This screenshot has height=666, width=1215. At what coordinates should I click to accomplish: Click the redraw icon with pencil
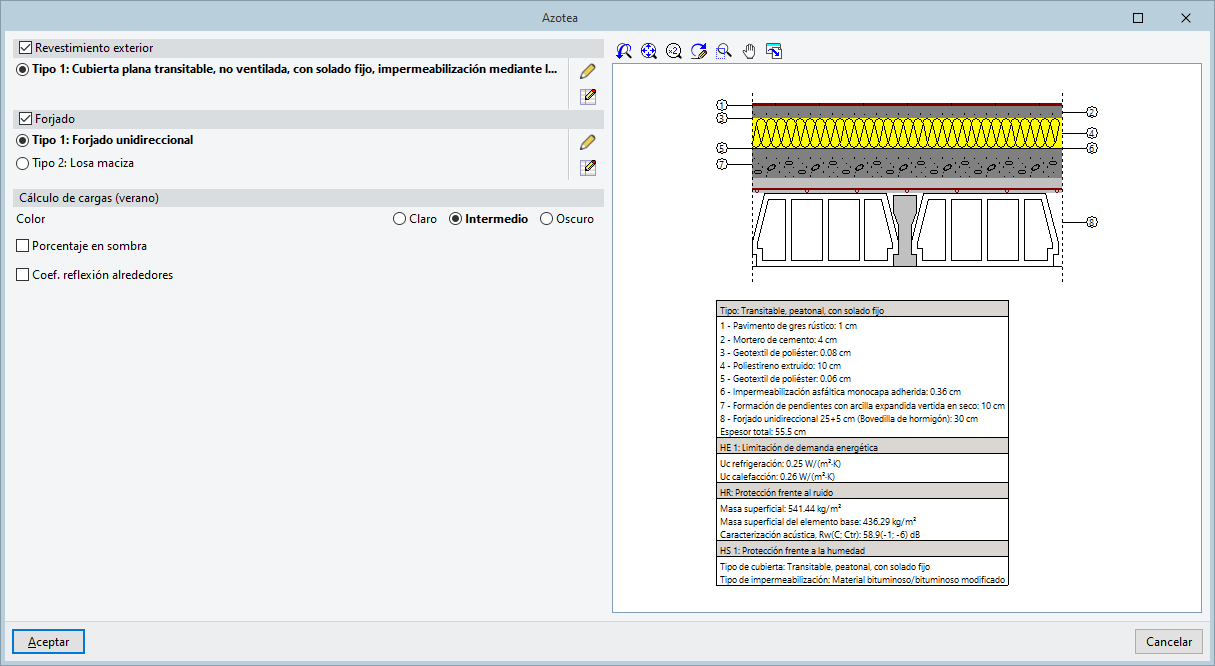pos(699,51)
